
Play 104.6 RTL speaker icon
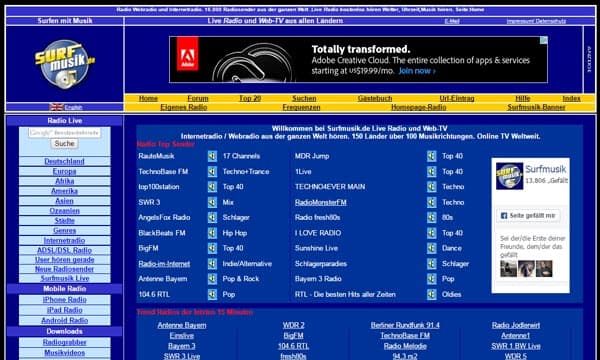(212, 294)
